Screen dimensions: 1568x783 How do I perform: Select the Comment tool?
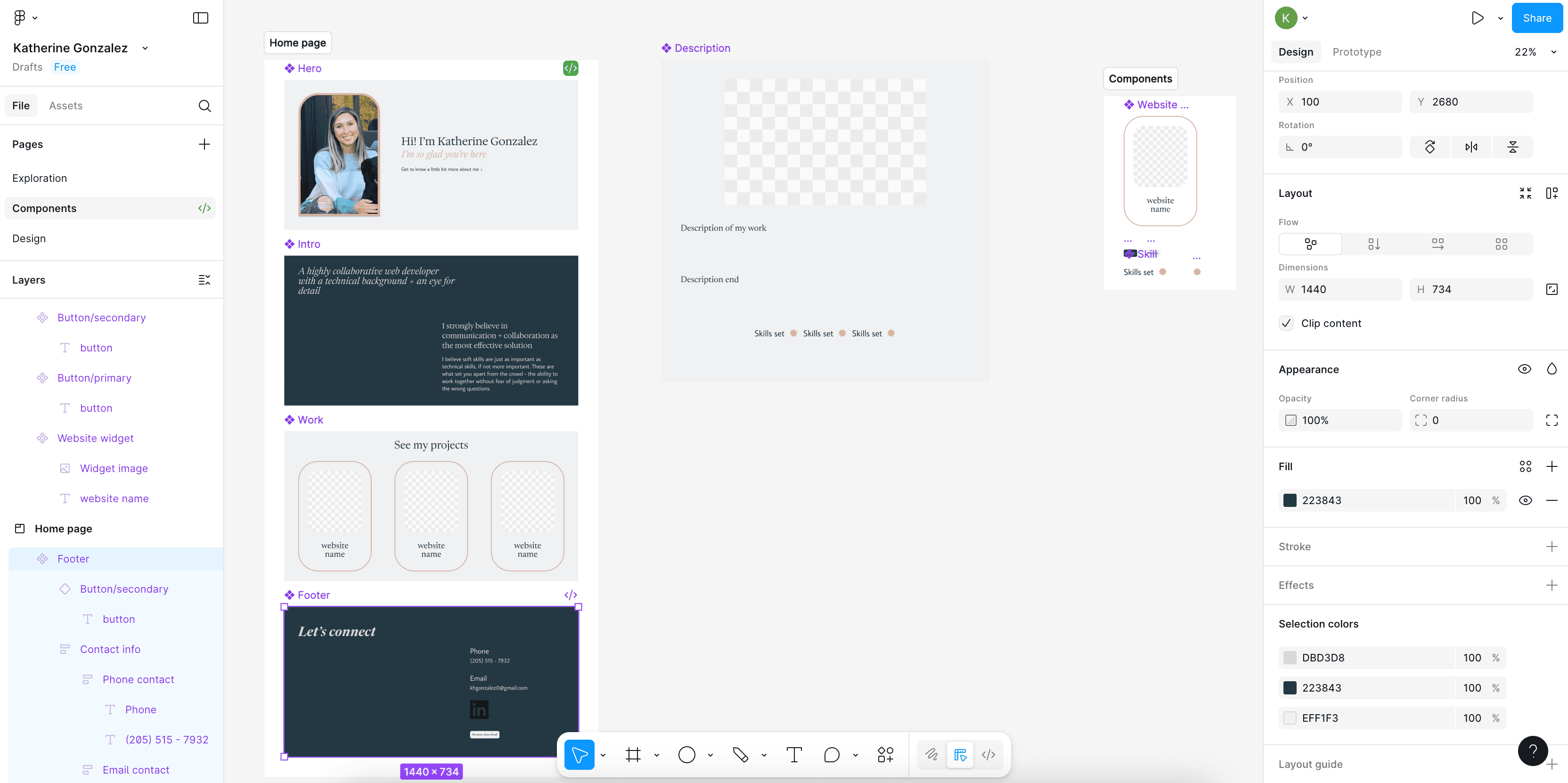tap(832, 755)
